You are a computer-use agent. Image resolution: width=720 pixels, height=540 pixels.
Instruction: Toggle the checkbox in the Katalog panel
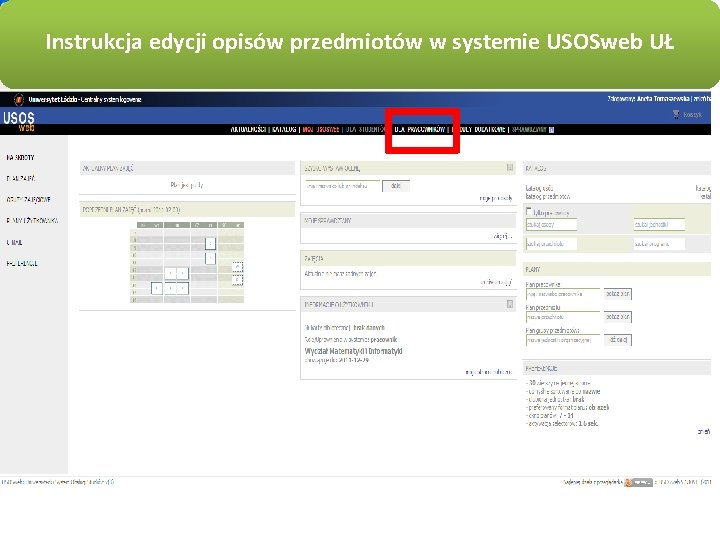(x=529, y=211)
